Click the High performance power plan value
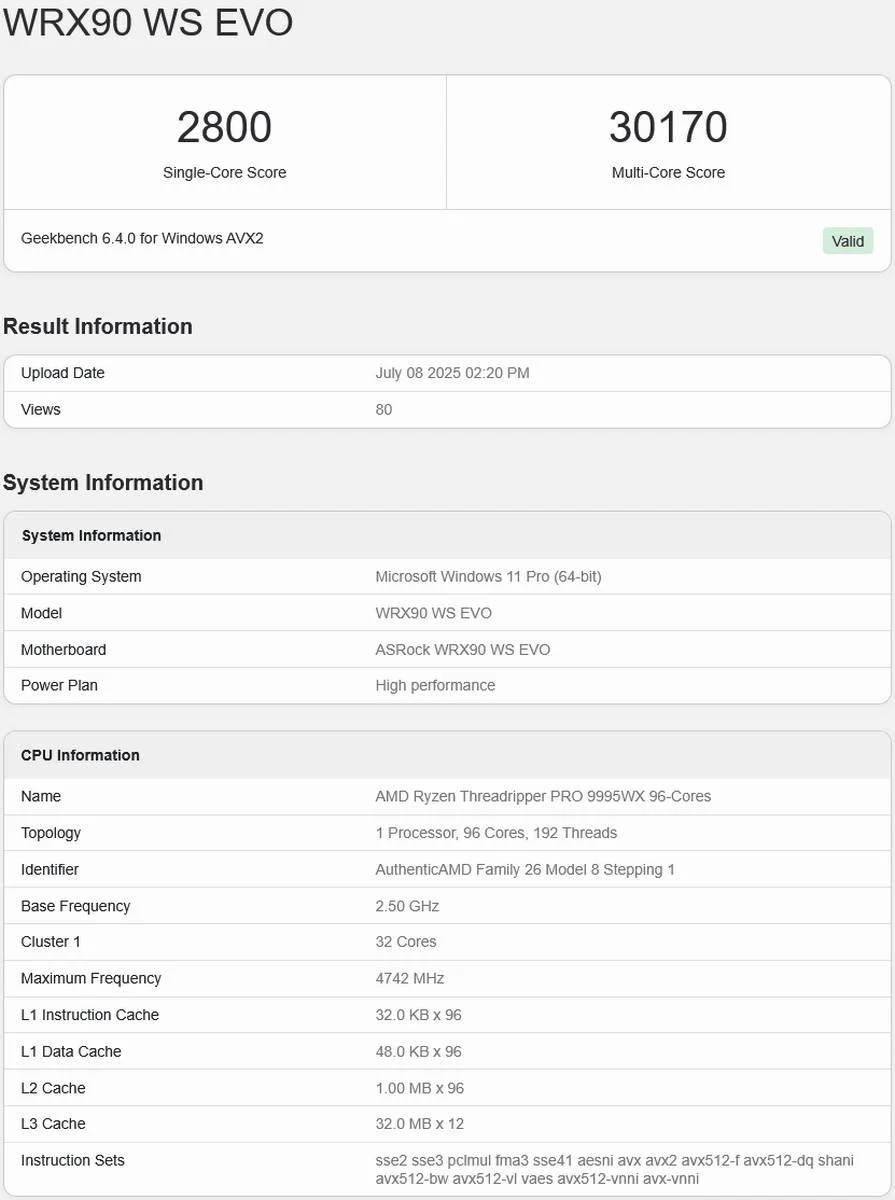 click(435, 685)
